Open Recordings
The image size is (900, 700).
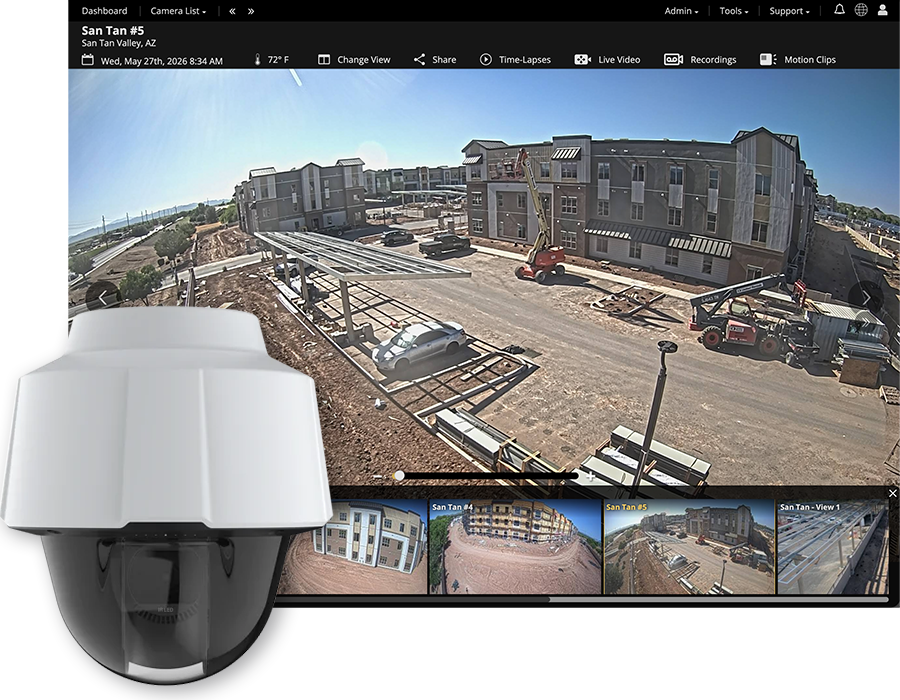pyautogui.click(x=713, y=60)
